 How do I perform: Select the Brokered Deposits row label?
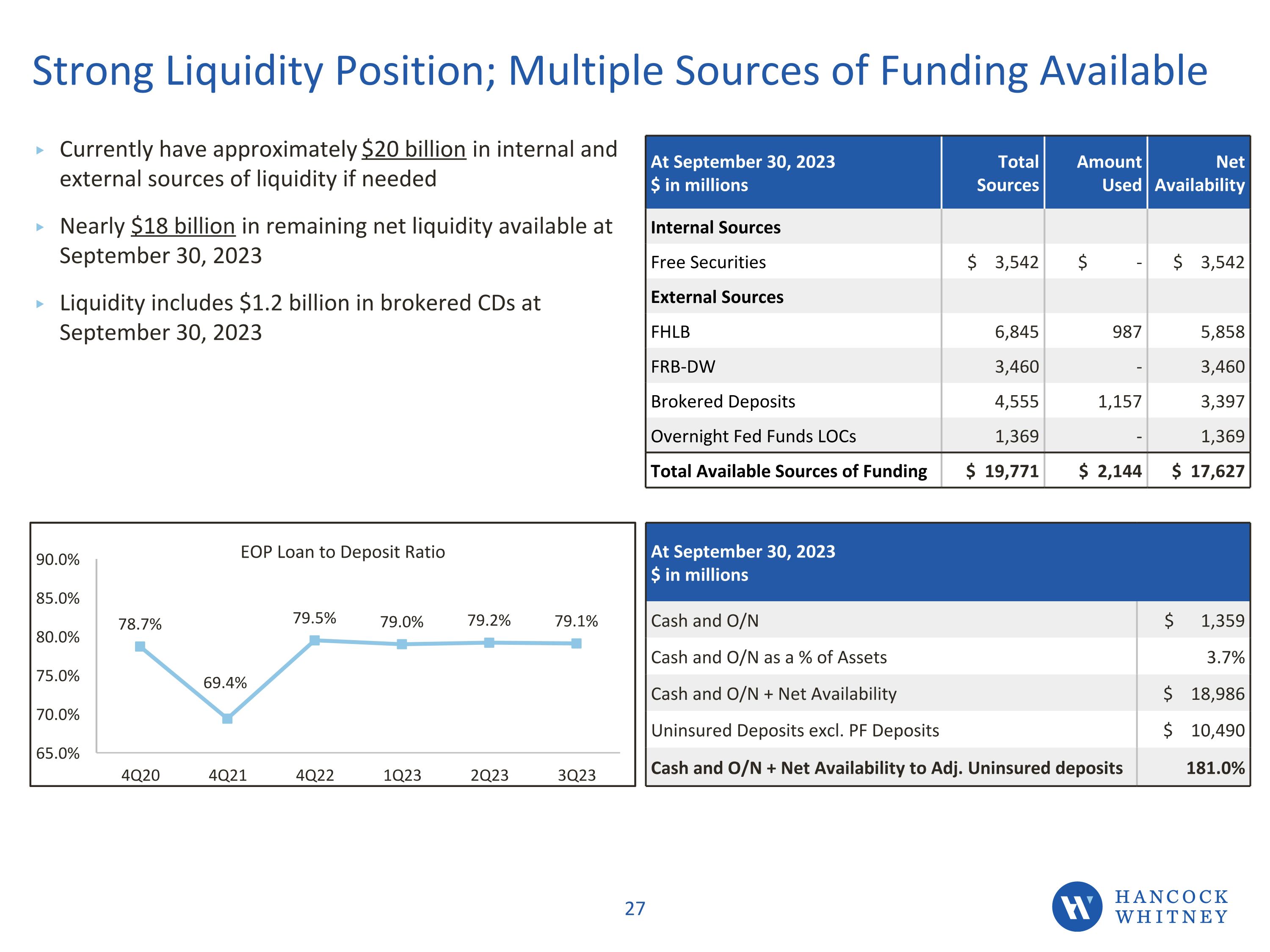click(723, 401)
